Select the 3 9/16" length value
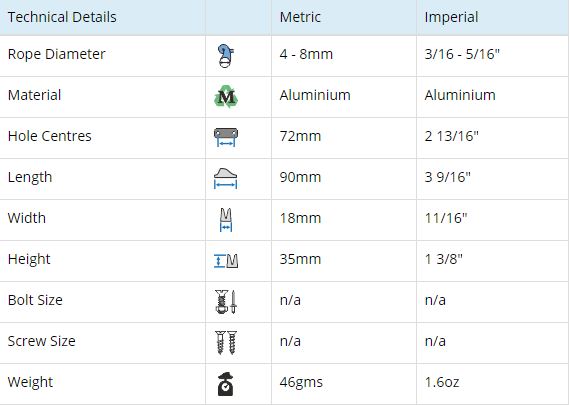Screen dimensions: 570x405 click(x=447, y=177)
